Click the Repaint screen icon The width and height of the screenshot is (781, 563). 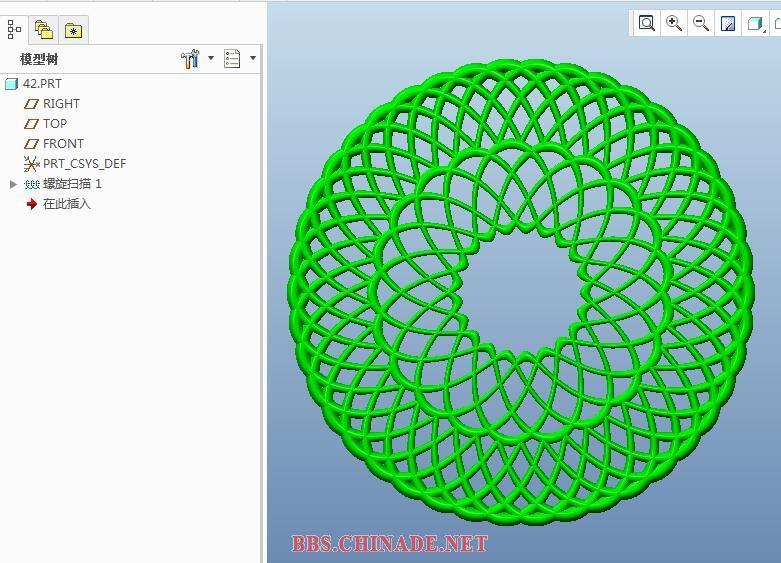728,23
